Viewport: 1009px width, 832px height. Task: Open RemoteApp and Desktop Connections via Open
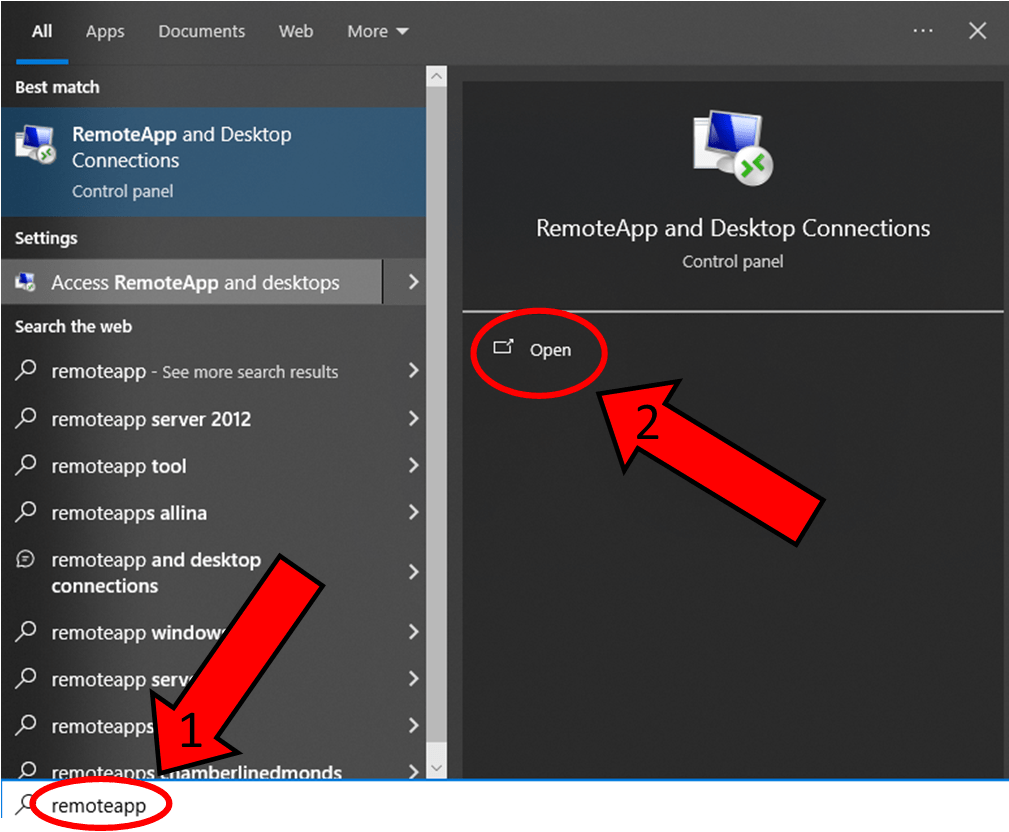tap(532, 349)
